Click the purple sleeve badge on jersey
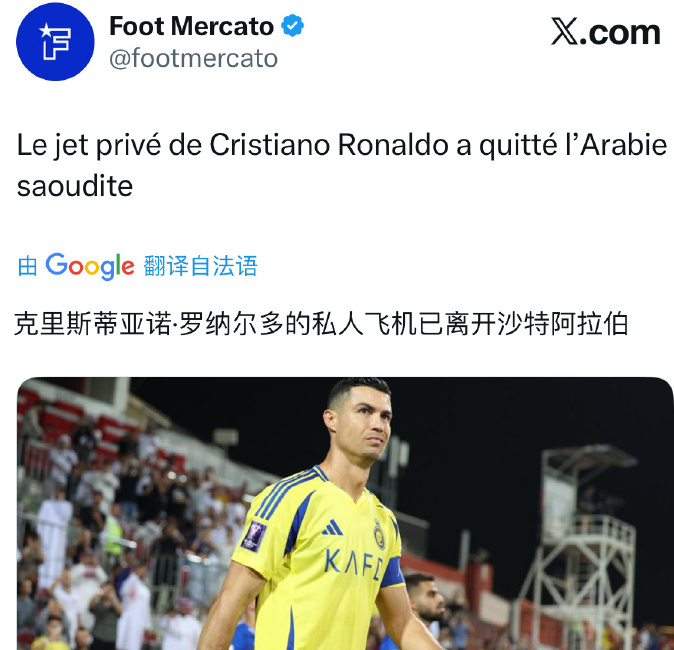674x650 pixels. click(254, 536)
